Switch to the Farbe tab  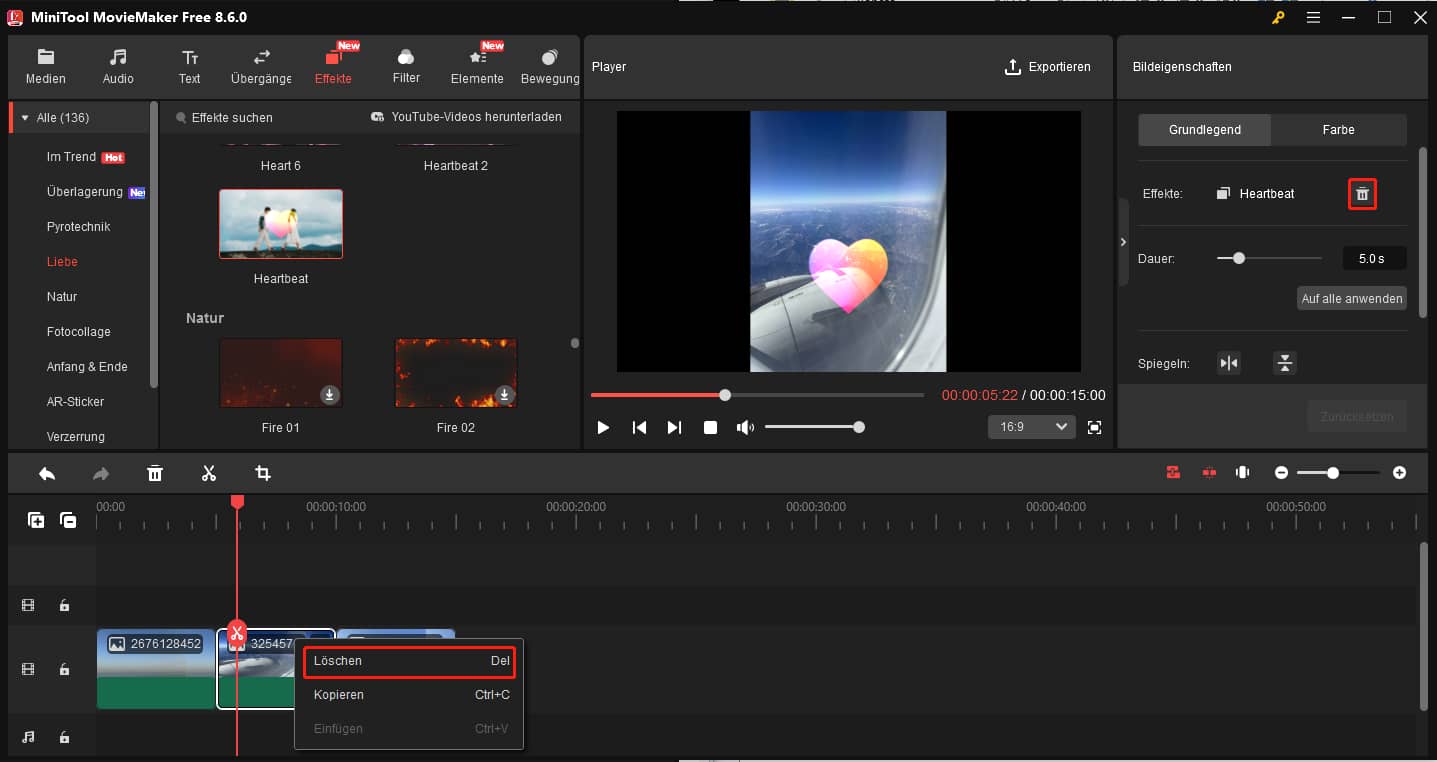(x=1338, y=129)
